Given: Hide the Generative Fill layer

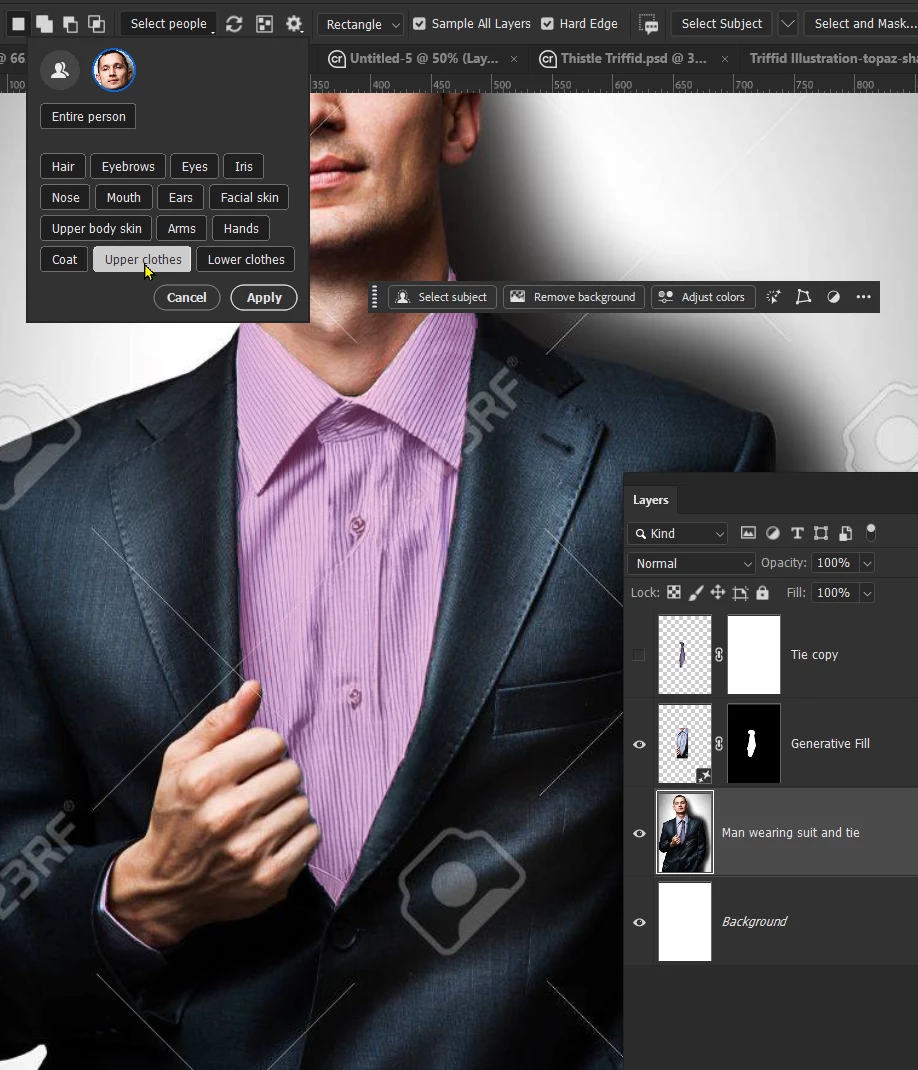Looking at the screenshot, I should (640, 744).
